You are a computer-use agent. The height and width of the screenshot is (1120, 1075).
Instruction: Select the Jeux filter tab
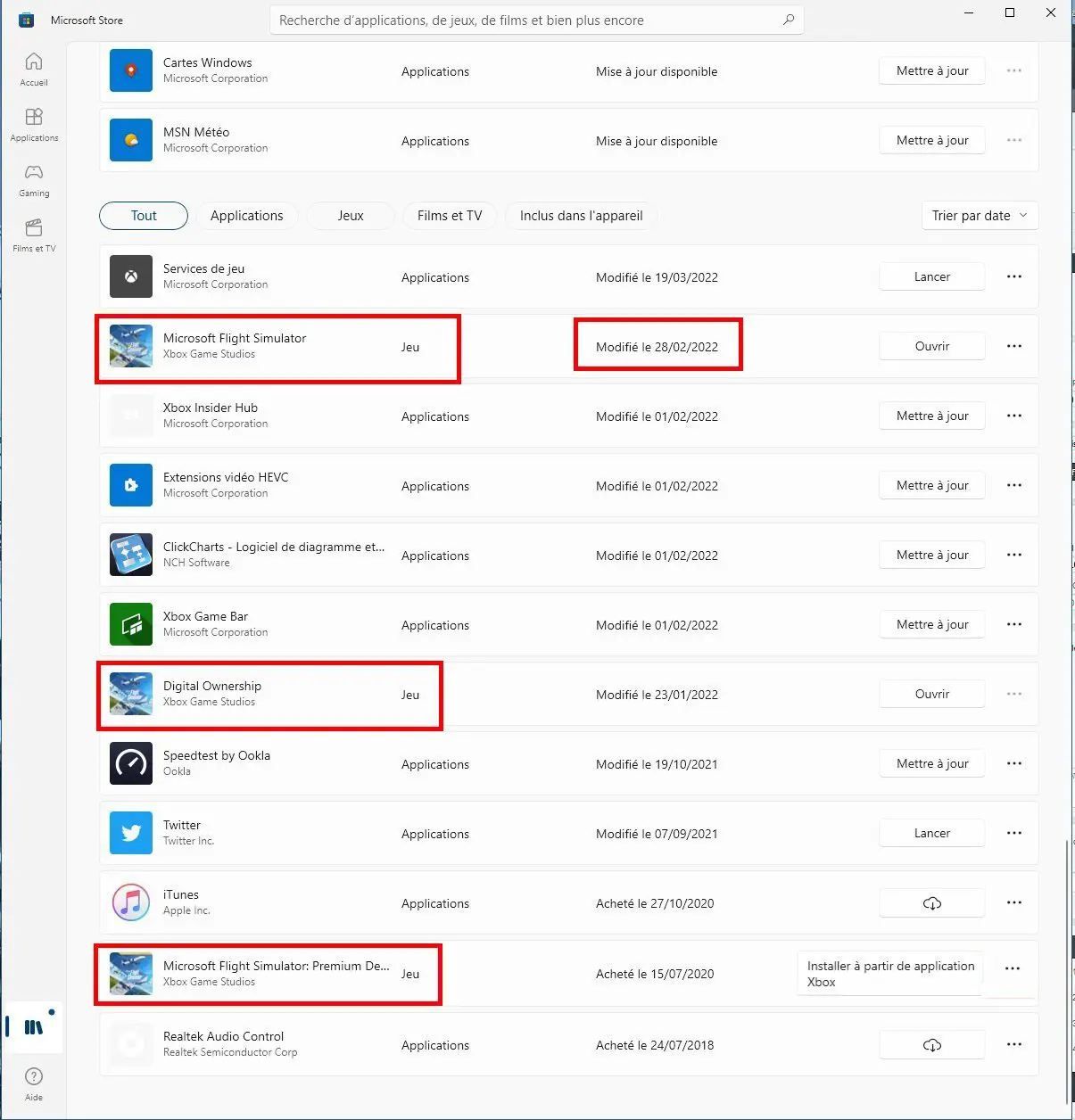(x=351, y=216)
